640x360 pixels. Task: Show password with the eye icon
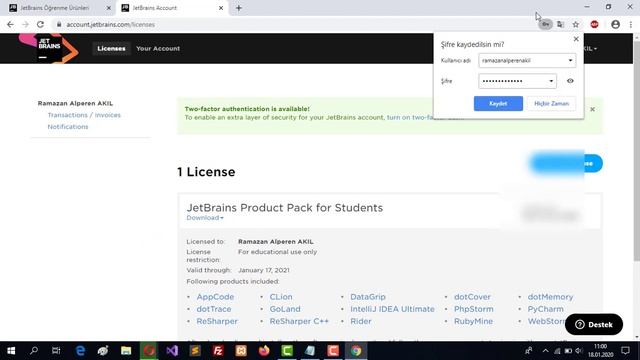(570, 81)
